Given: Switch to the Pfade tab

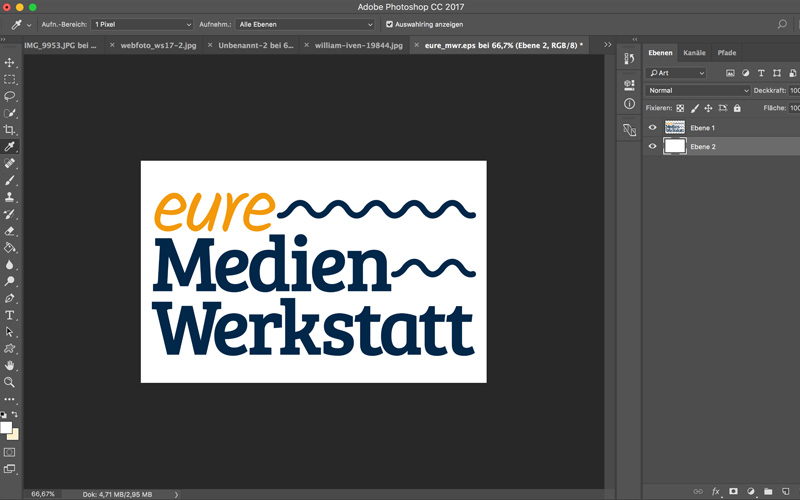Looking at the screenshot, I should [727, 53].
